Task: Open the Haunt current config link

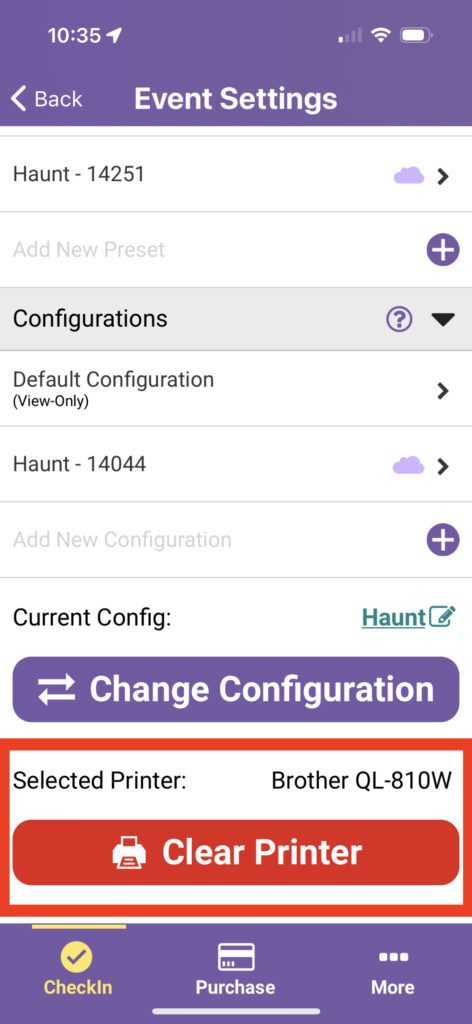Action: click(394, 617)
